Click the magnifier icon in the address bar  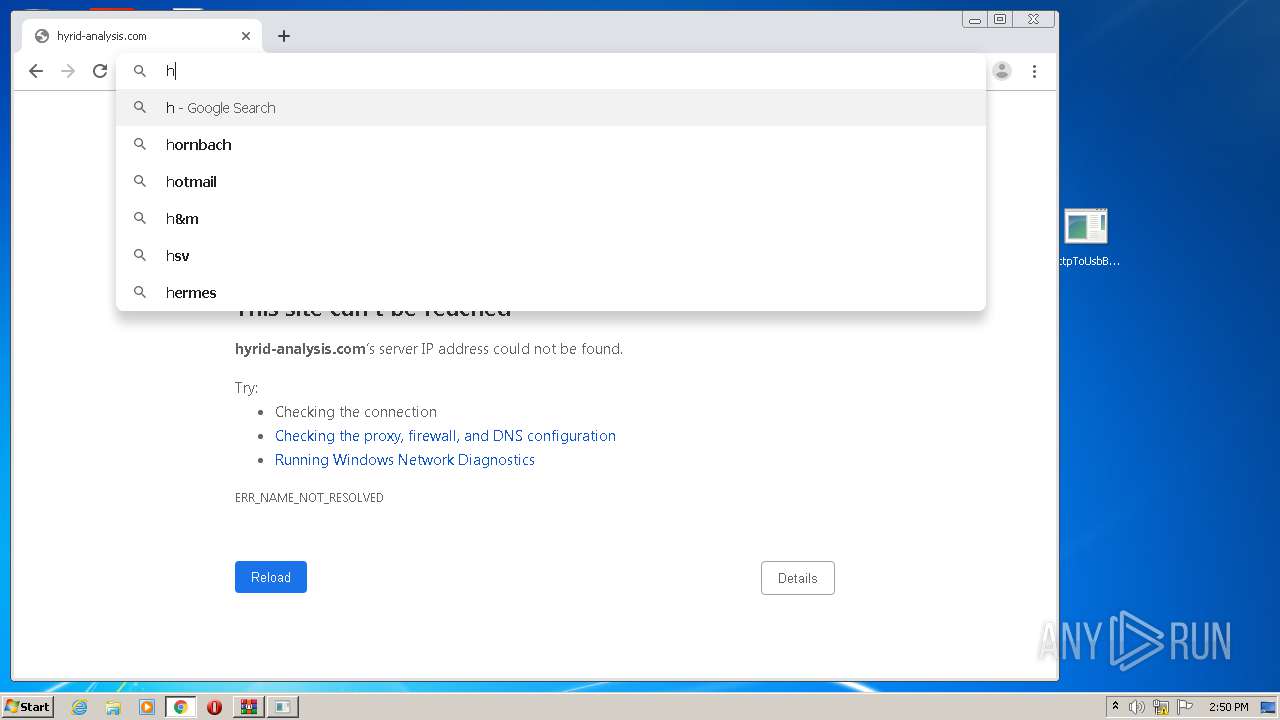click(140, 71)
